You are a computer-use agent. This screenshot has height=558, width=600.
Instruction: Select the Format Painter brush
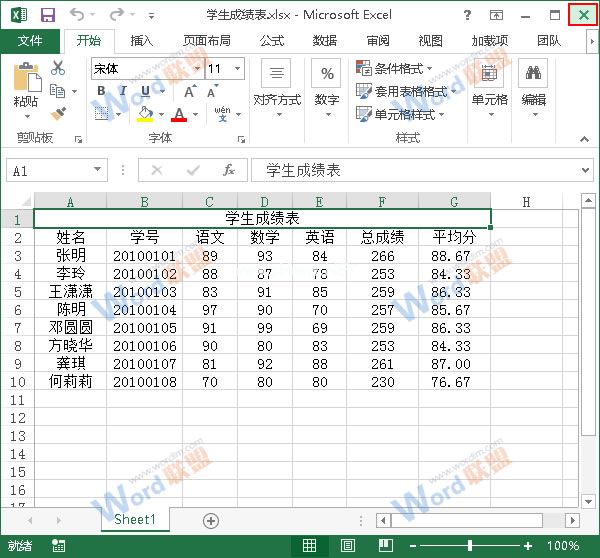point(58,114)
